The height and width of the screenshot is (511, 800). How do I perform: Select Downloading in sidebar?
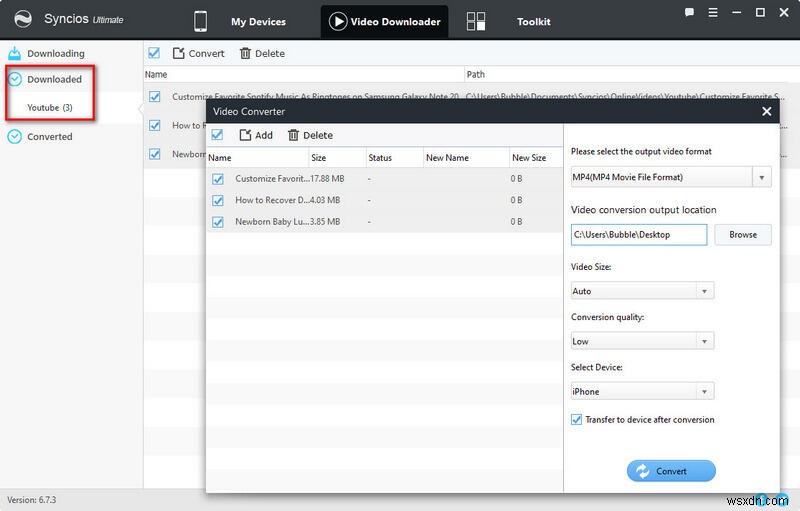(56, 54)
